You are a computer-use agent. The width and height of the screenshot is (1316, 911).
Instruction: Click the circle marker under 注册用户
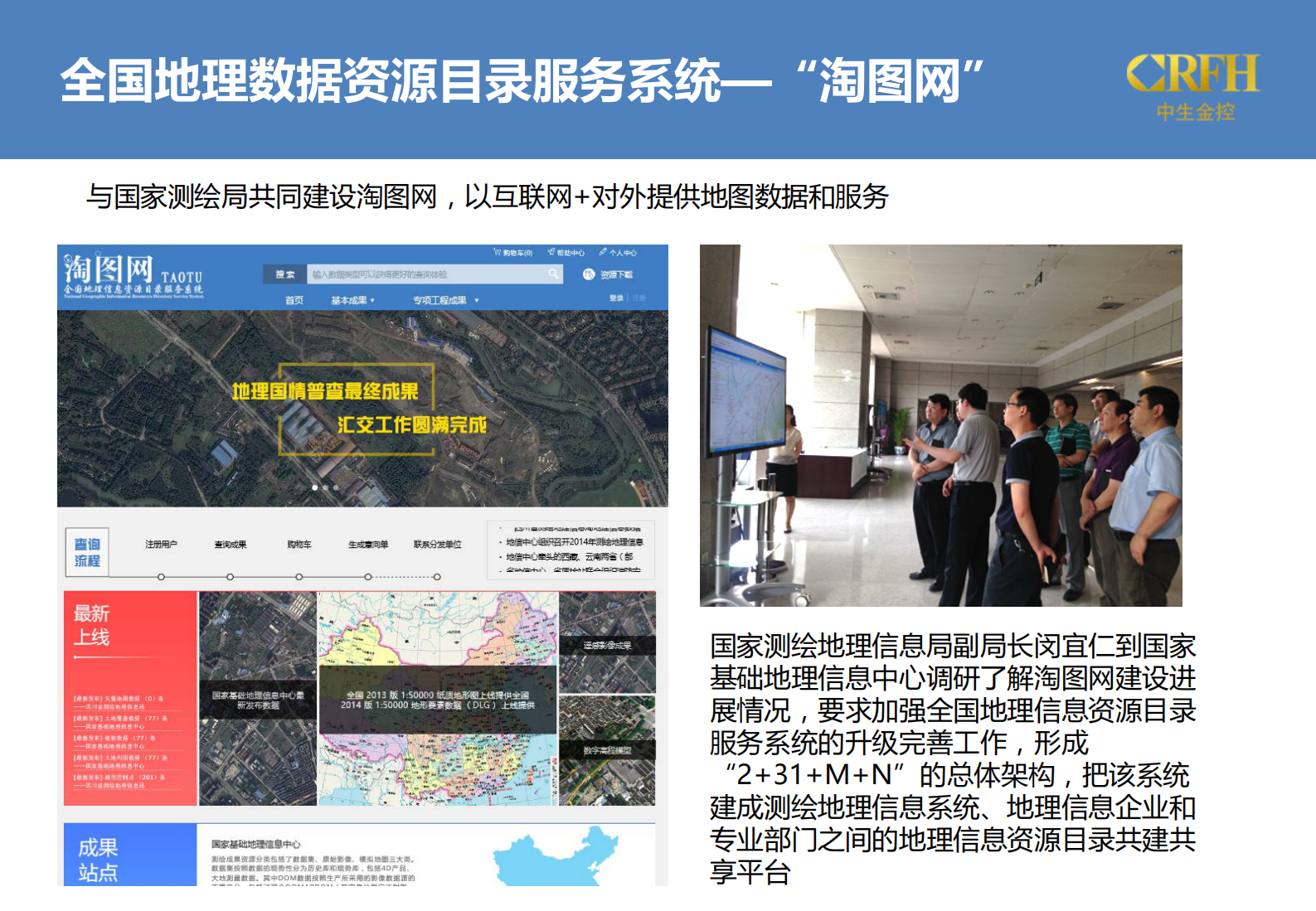(161, 577)
